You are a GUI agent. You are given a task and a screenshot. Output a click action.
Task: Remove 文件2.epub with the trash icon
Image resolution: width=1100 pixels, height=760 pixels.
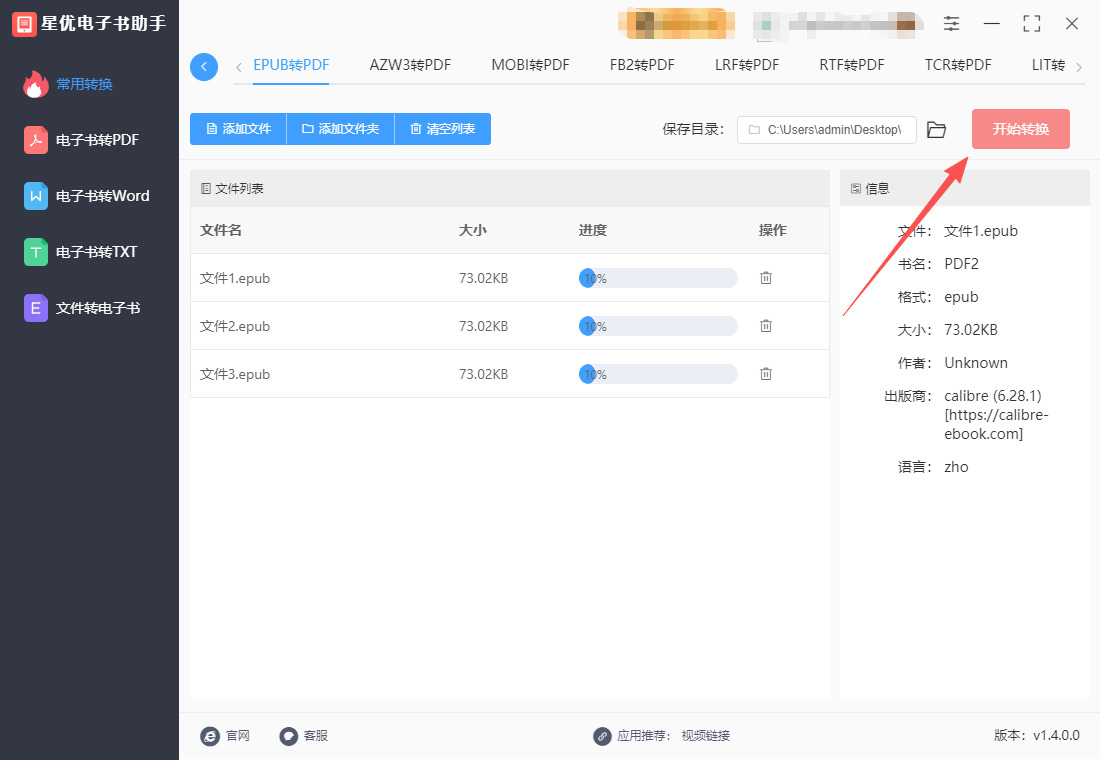tap(766, 326)
